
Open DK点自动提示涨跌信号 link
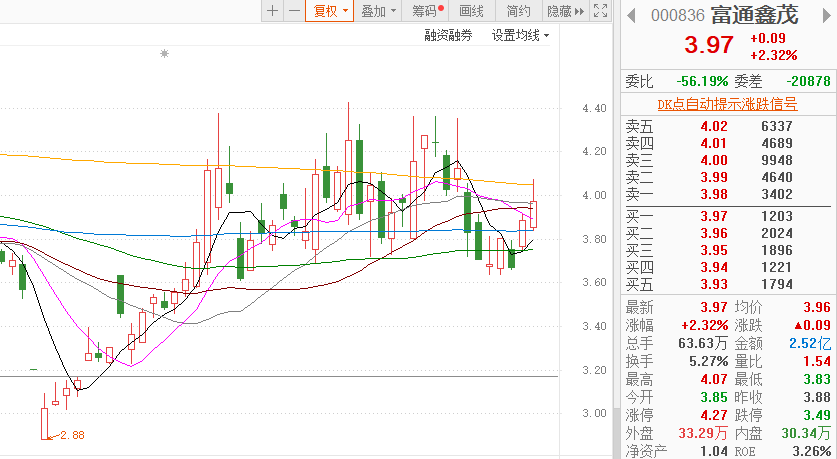727,104
